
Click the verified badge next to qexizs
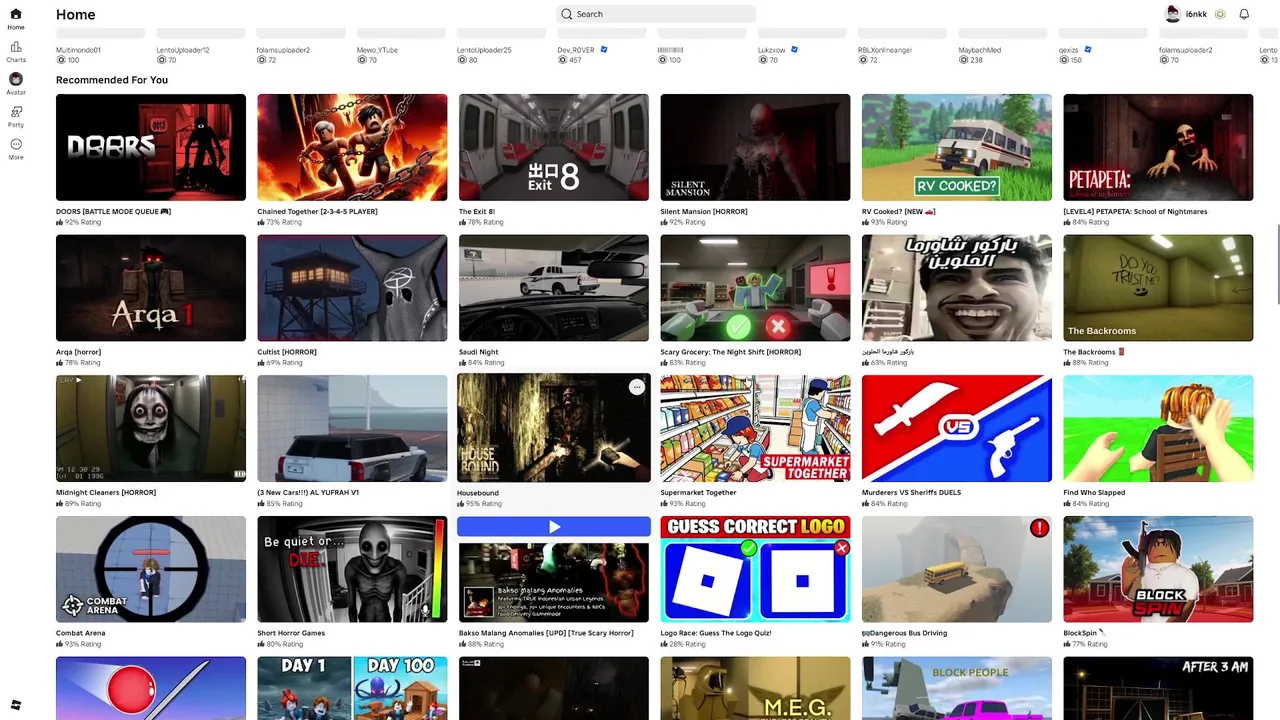(1088, 49)
